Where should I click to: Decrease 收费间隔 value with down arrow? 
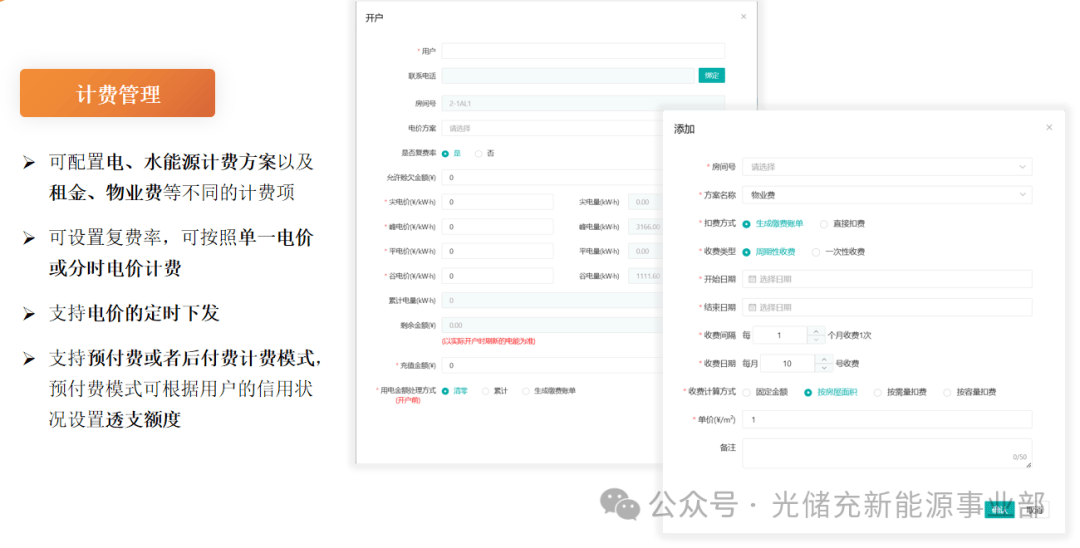tap(816, 339)
